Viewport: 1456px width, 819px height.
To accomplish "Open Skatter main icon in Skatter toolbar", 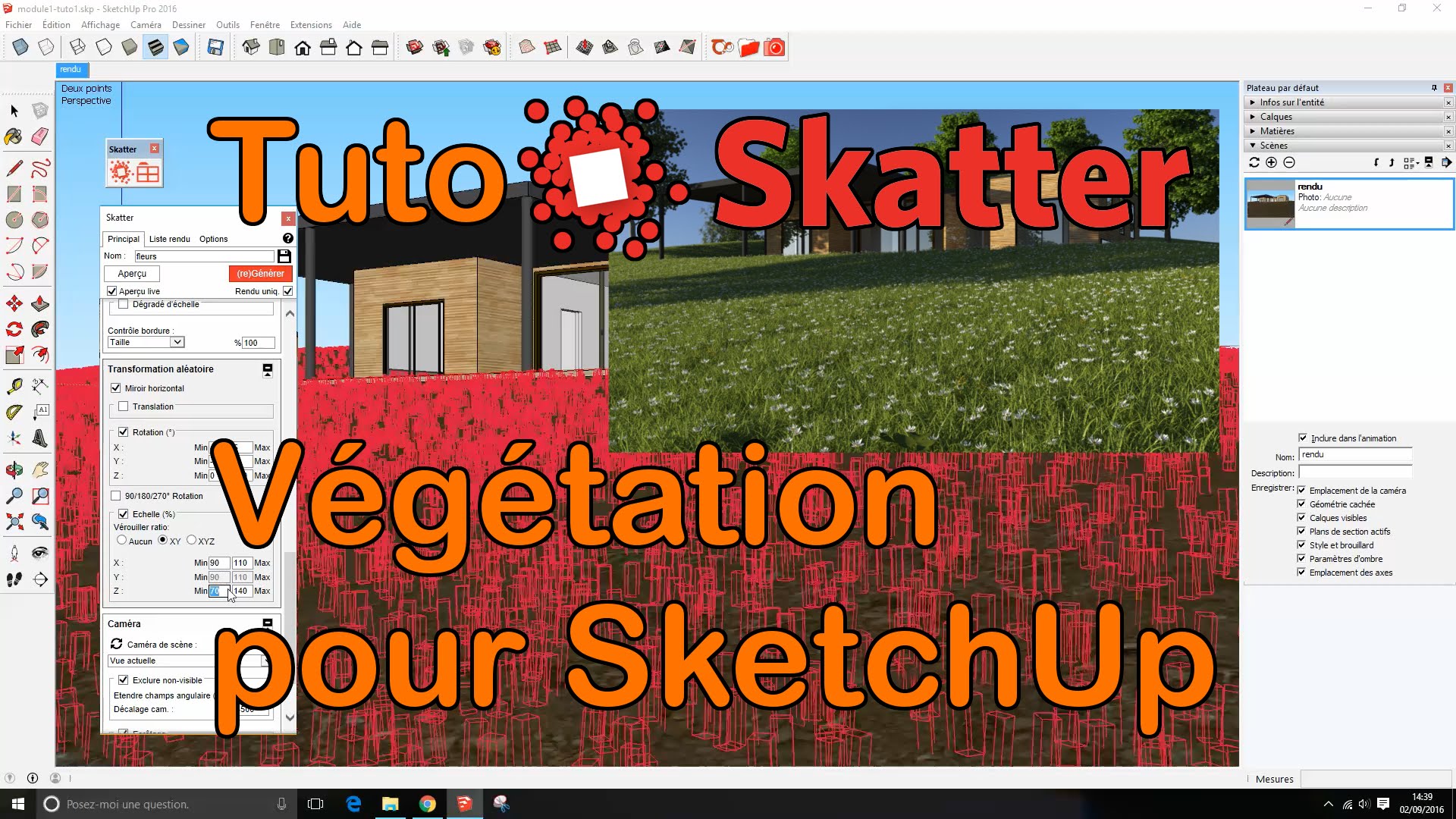I will click(x=121, y=173).
